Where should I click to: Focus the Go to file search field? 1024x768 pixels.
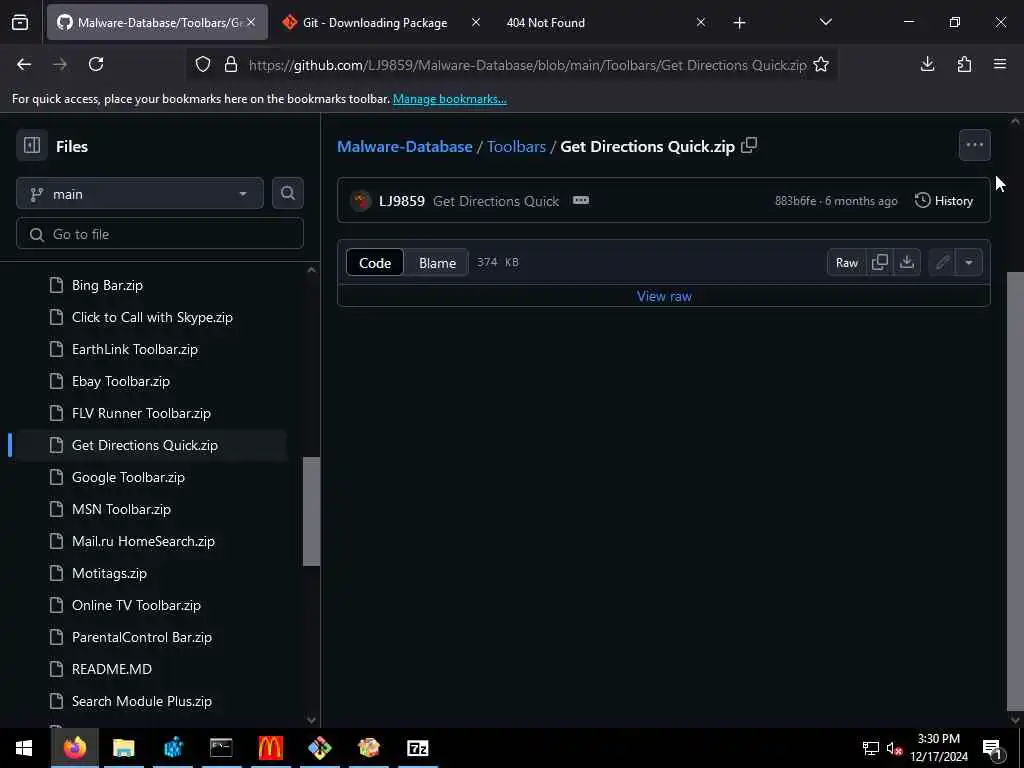pos(160,234)
